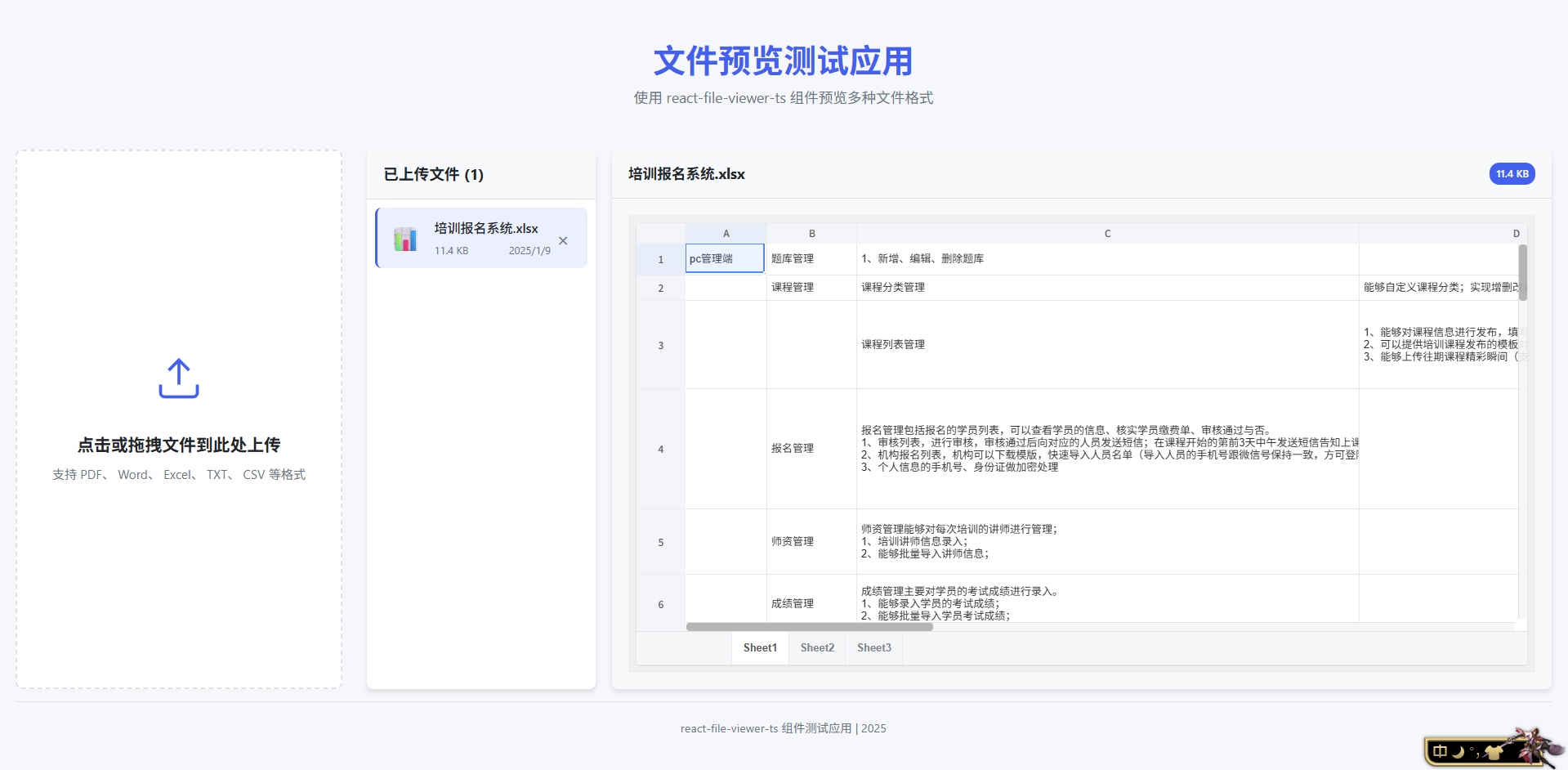
Task: Click the 已上传文件 panel header
Action: point(434,174)
